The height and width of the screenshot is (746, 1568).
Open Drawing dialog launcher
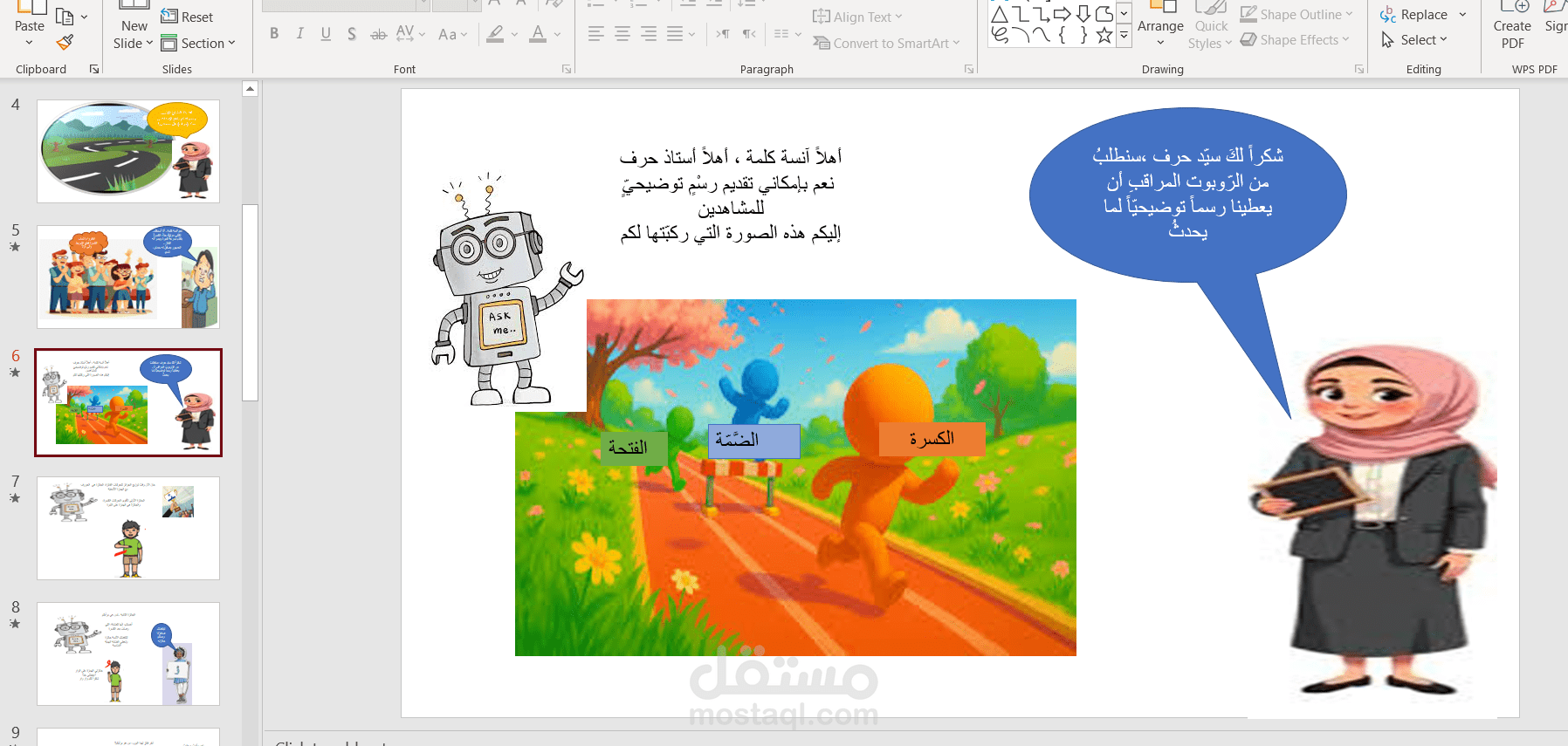tap(1359, 69)
